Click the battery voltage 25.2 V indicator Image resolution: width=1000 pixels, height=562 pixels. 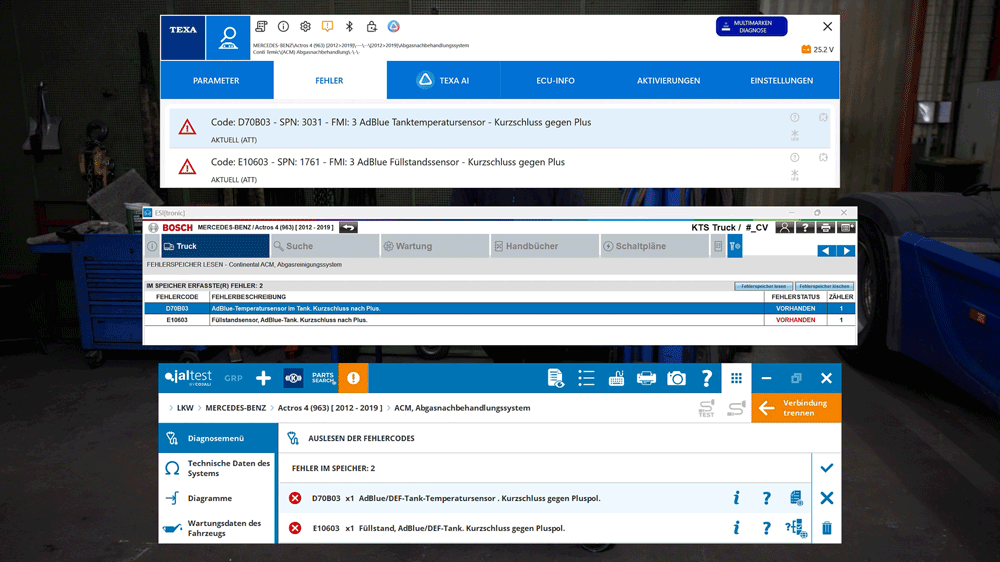(x=817, y=49)
